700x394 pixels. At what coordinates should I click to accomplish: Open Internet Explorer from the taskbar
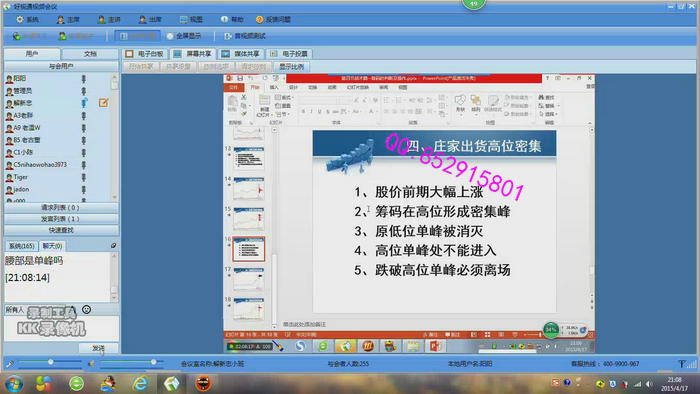coord(140,383)
